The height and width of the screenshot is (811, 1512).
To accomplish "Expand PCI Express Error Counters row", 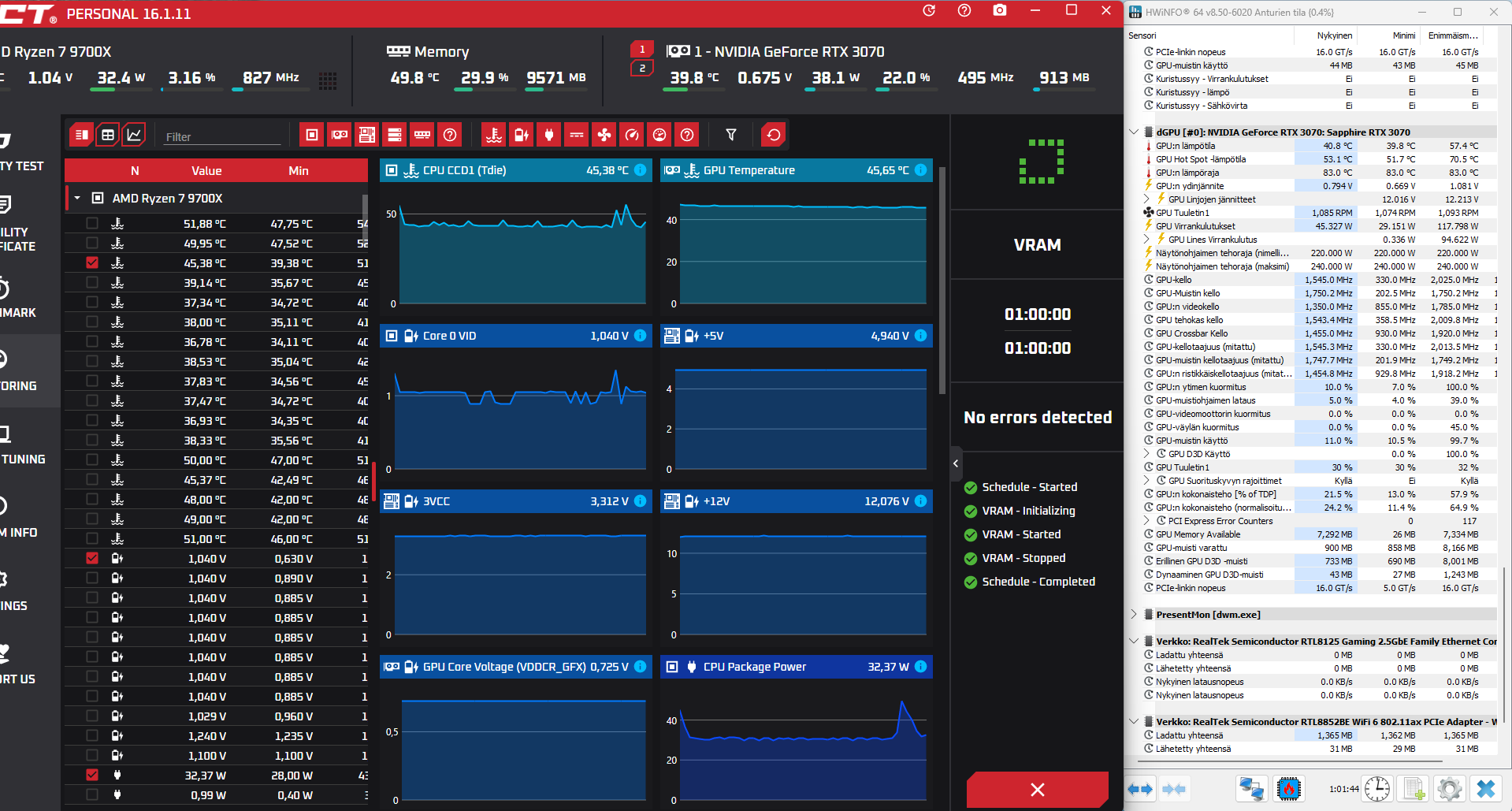I will tap(1147, 521).
